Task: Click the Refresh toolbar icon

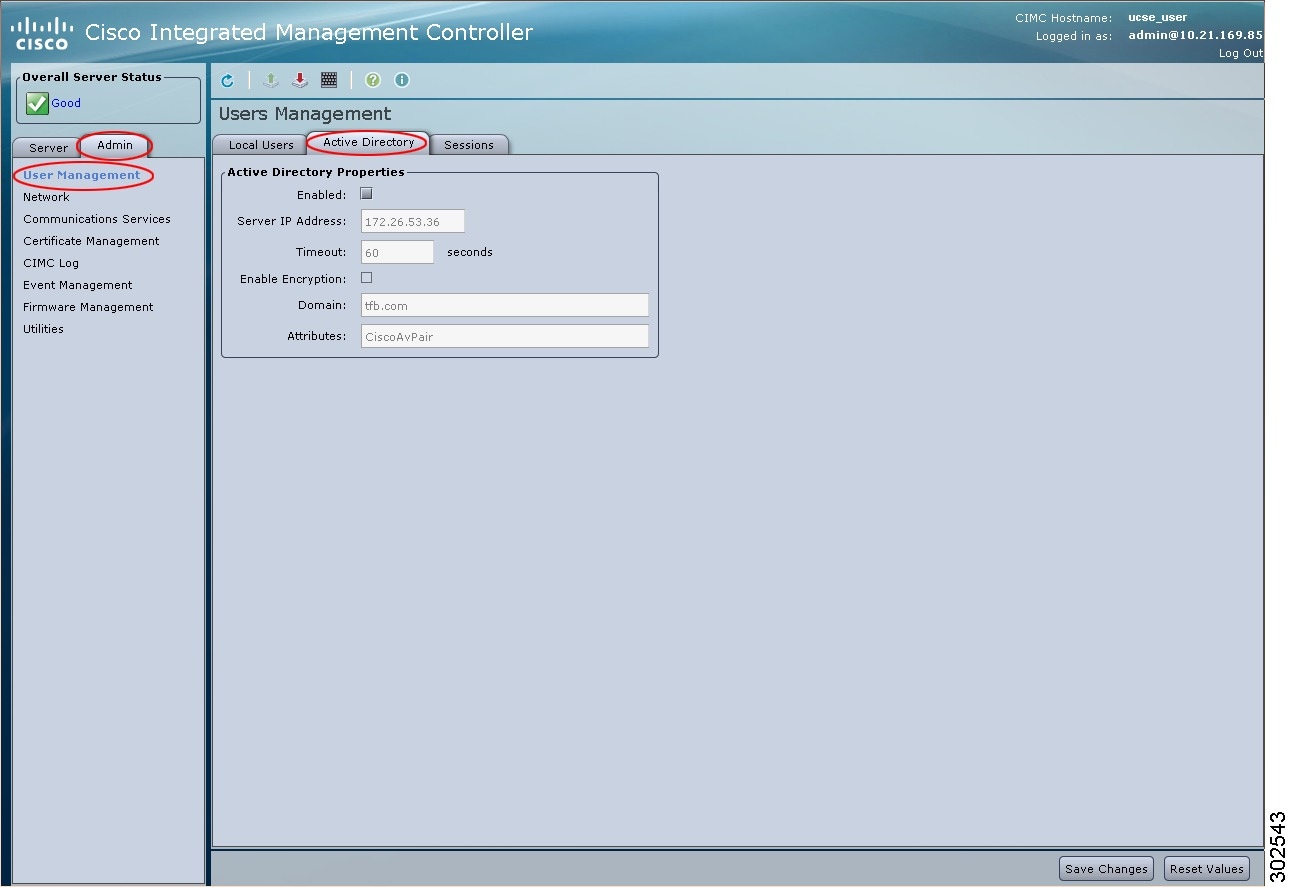Action: pyautogui.click(x=228, y=80)
